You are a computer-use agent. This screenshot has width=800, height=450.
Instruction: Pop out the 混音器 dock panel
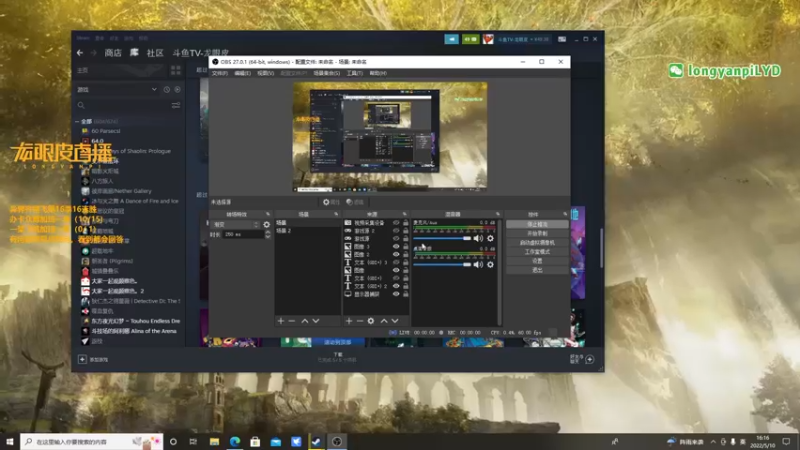pyautogui.click(x=497, y=214)
